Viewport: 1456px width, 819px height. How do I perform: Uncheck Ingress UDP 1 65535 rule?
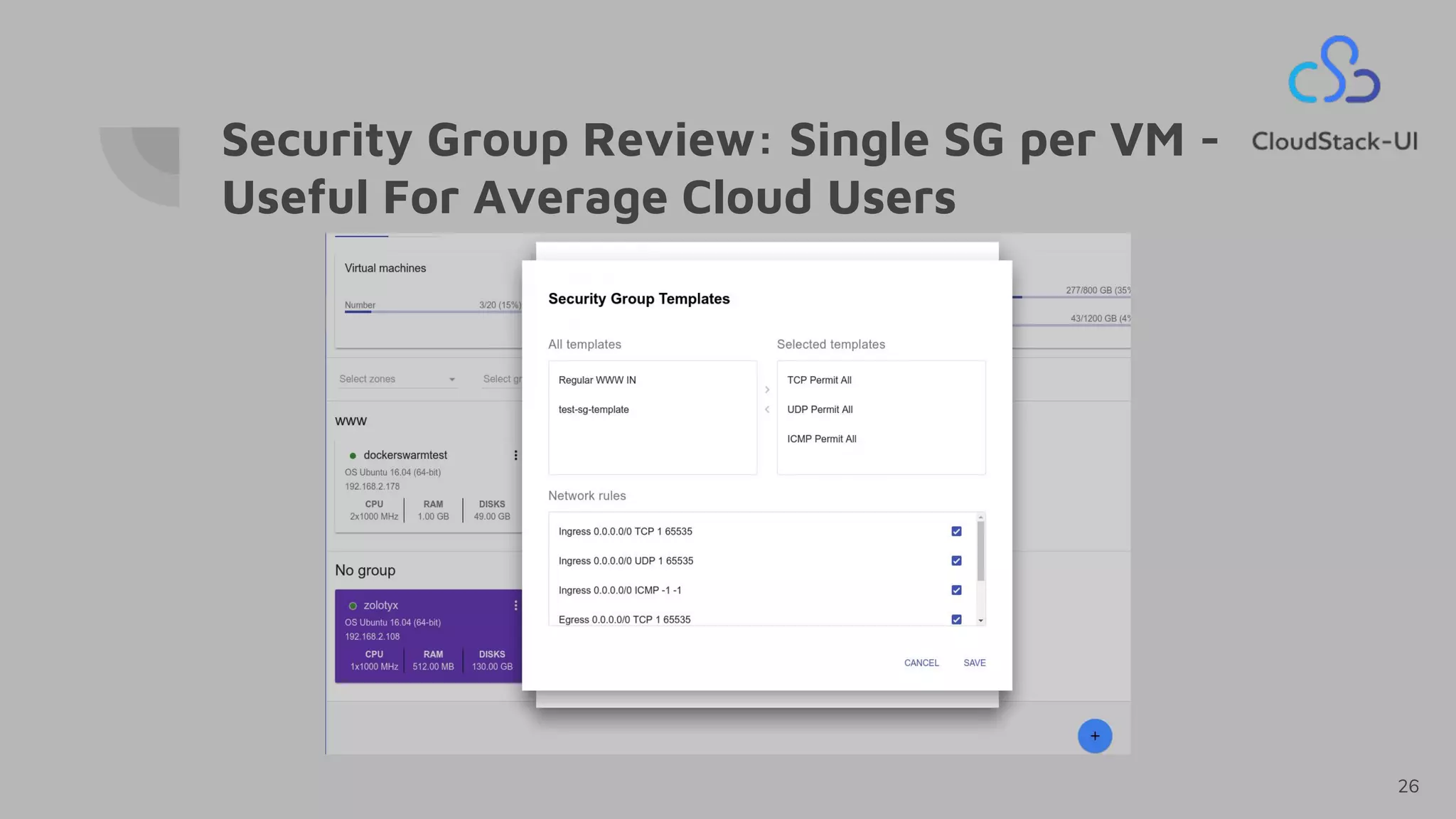pos(956,561)
